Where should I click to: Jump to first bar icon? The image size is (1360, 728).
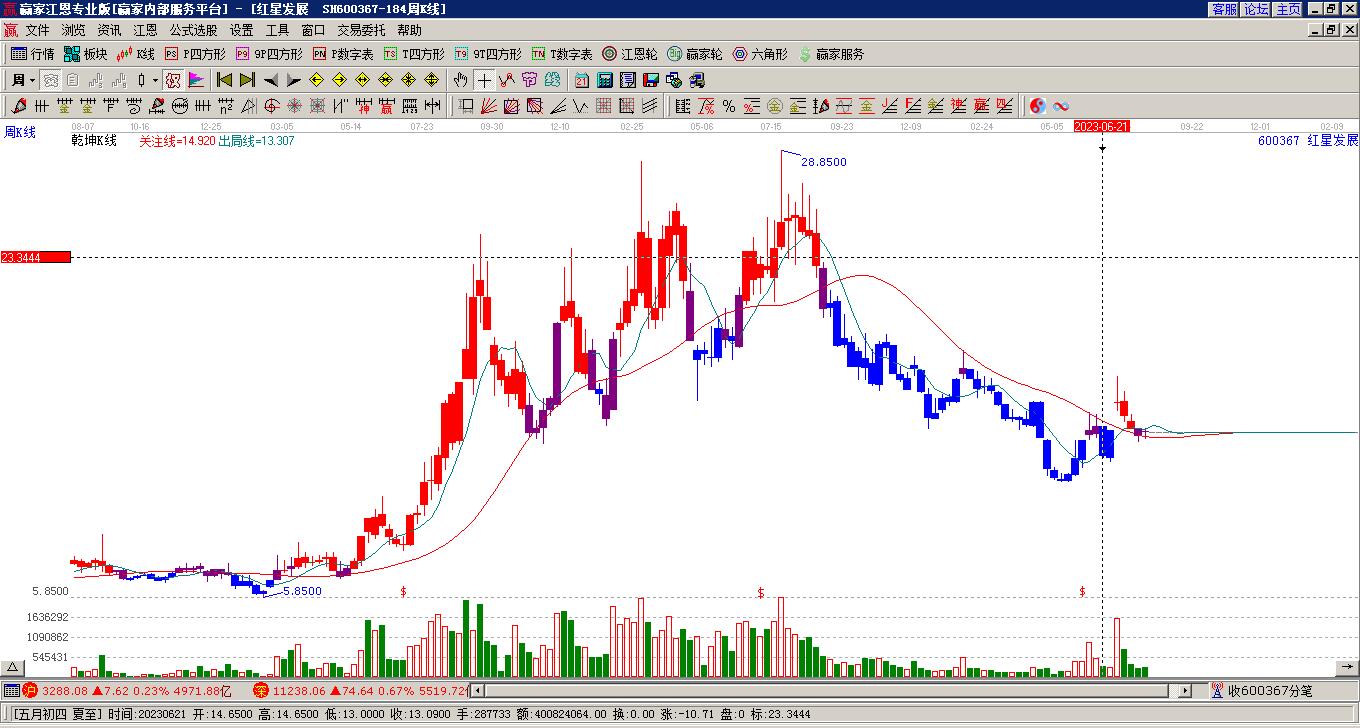click(224, 80)
